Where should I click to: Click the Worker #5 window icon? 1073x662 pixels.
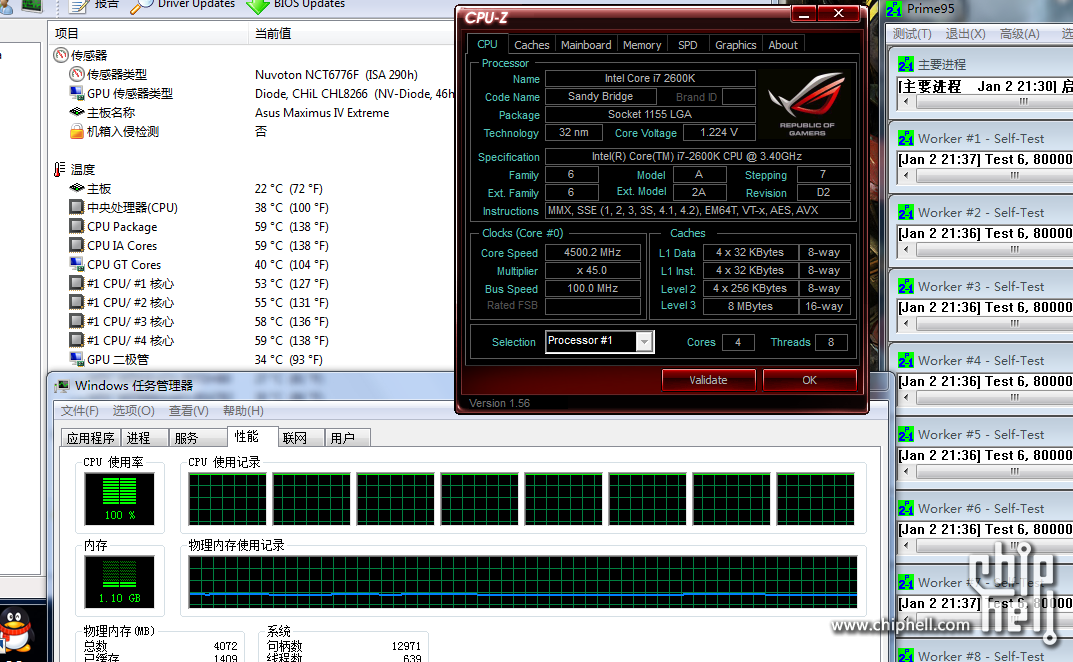pos(906,434)
